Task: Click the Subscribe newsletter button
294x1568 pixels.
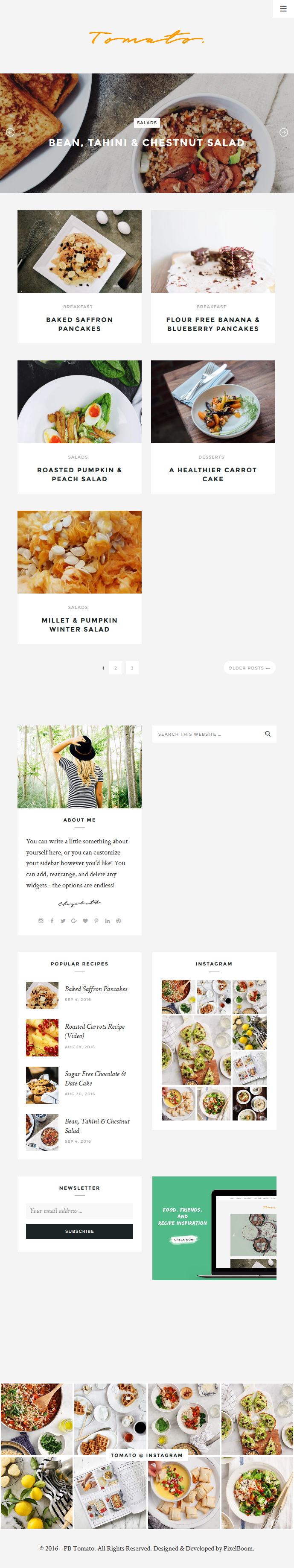Action: click(80, 1231)
